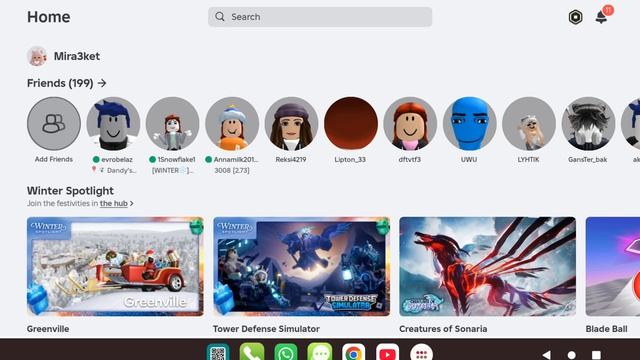Open evrobelaz friend avatar

[x=113, y=124]
